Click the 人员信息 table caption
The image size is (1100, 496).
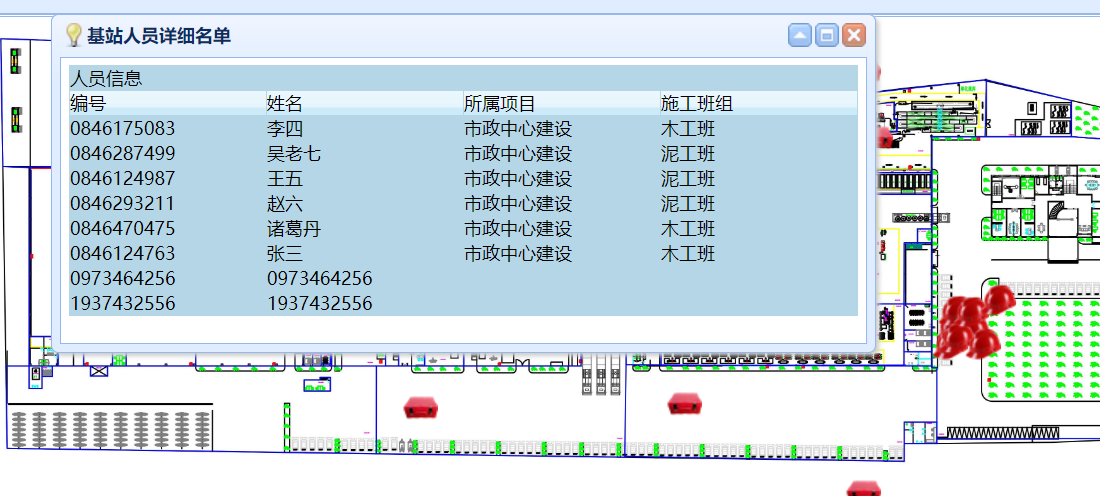click(x=105, y=78)
